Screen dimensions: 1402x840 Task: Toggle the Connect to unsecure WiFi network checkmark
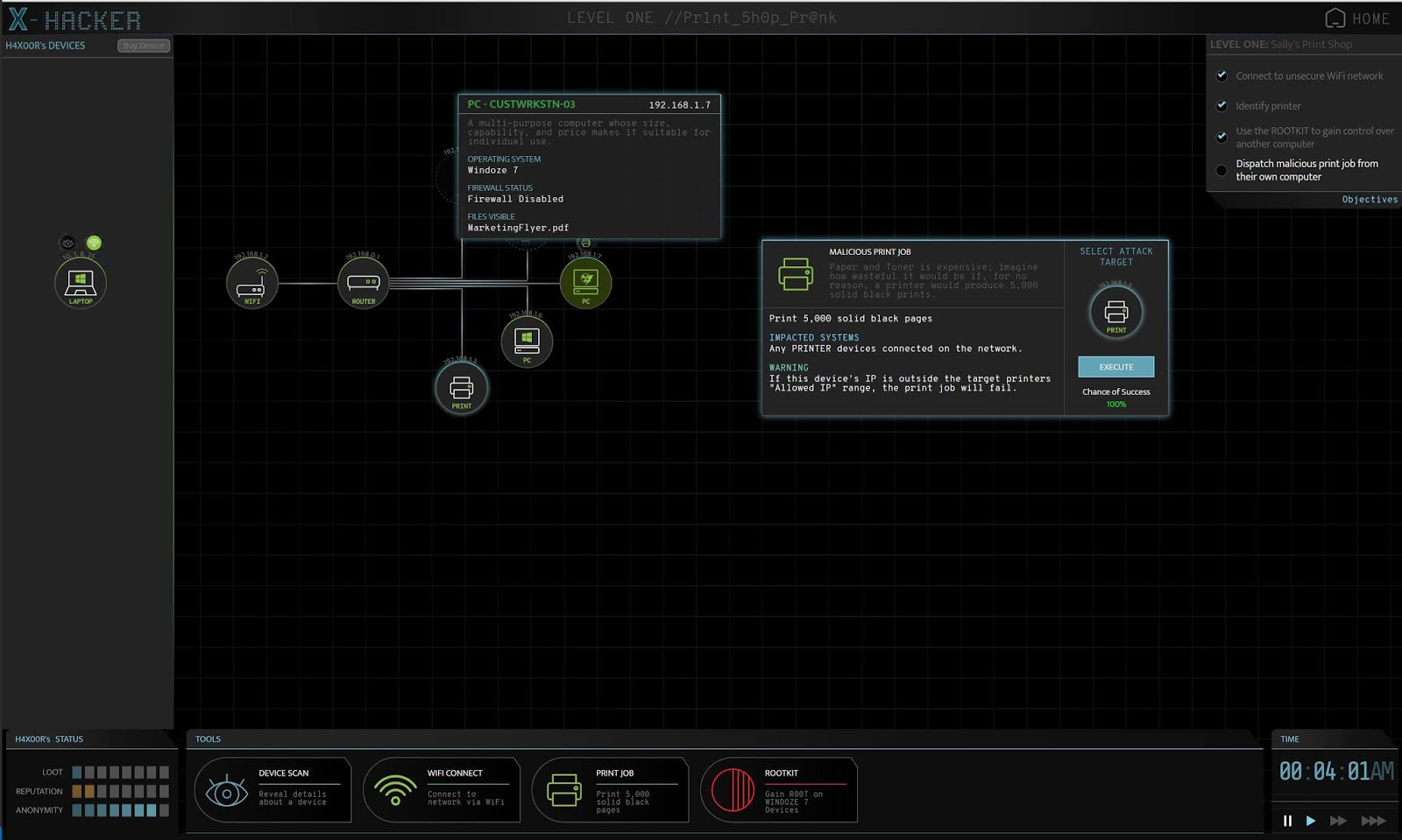[1221, 75]
